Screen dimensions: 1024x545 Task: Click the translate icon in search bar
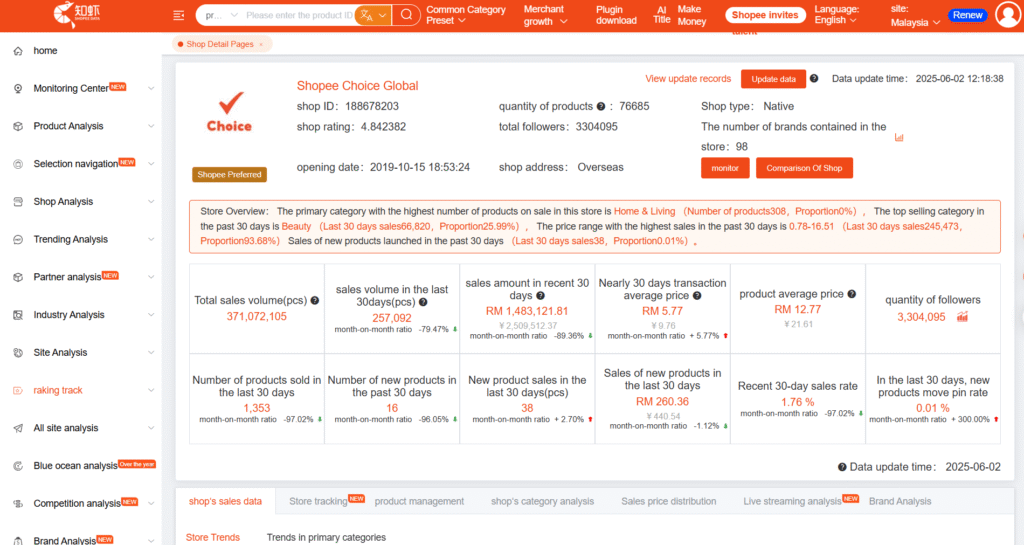(x=367, y=15)
